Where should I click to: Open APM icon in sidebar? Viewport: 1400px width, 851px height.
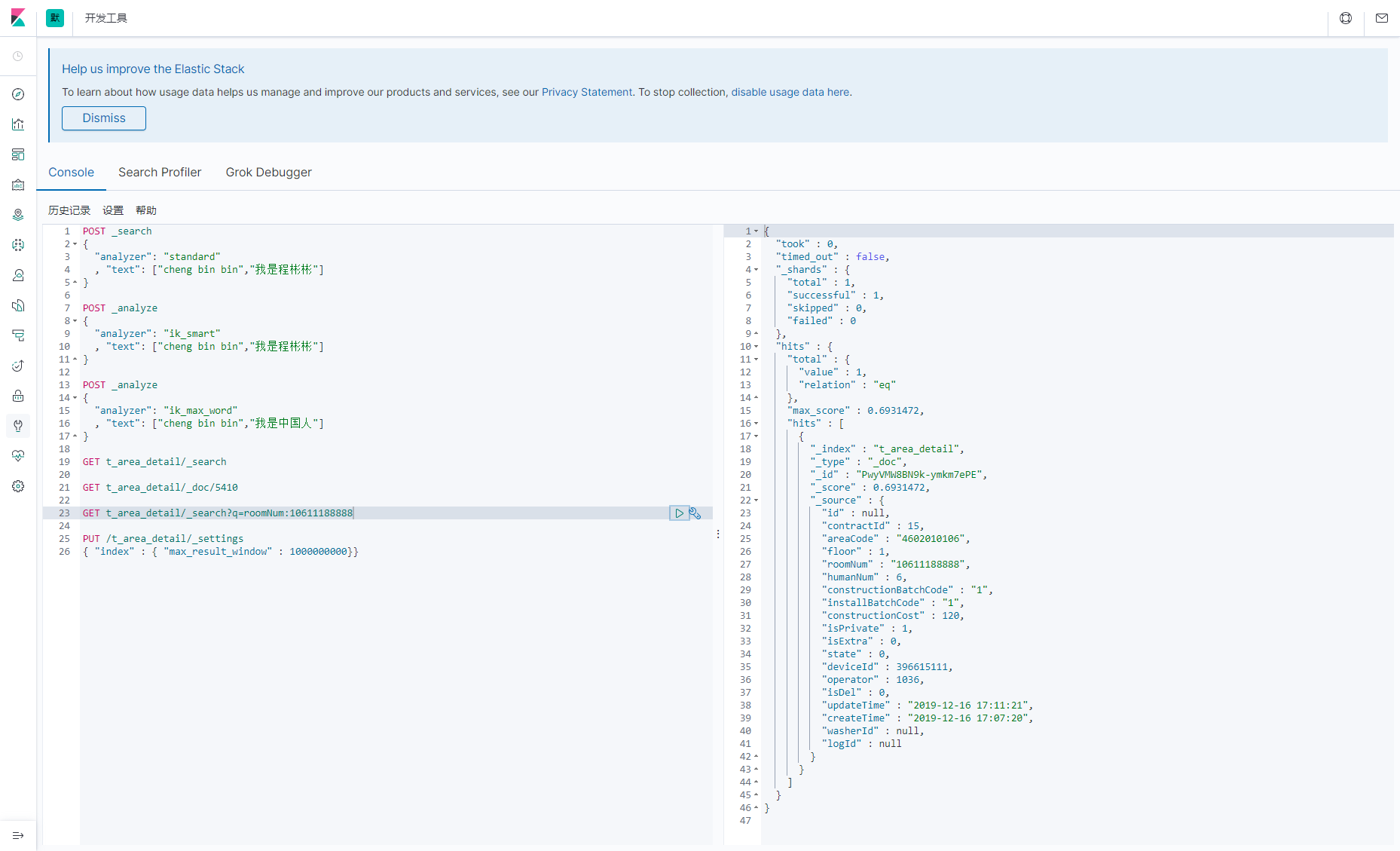(x=18, y=335)
